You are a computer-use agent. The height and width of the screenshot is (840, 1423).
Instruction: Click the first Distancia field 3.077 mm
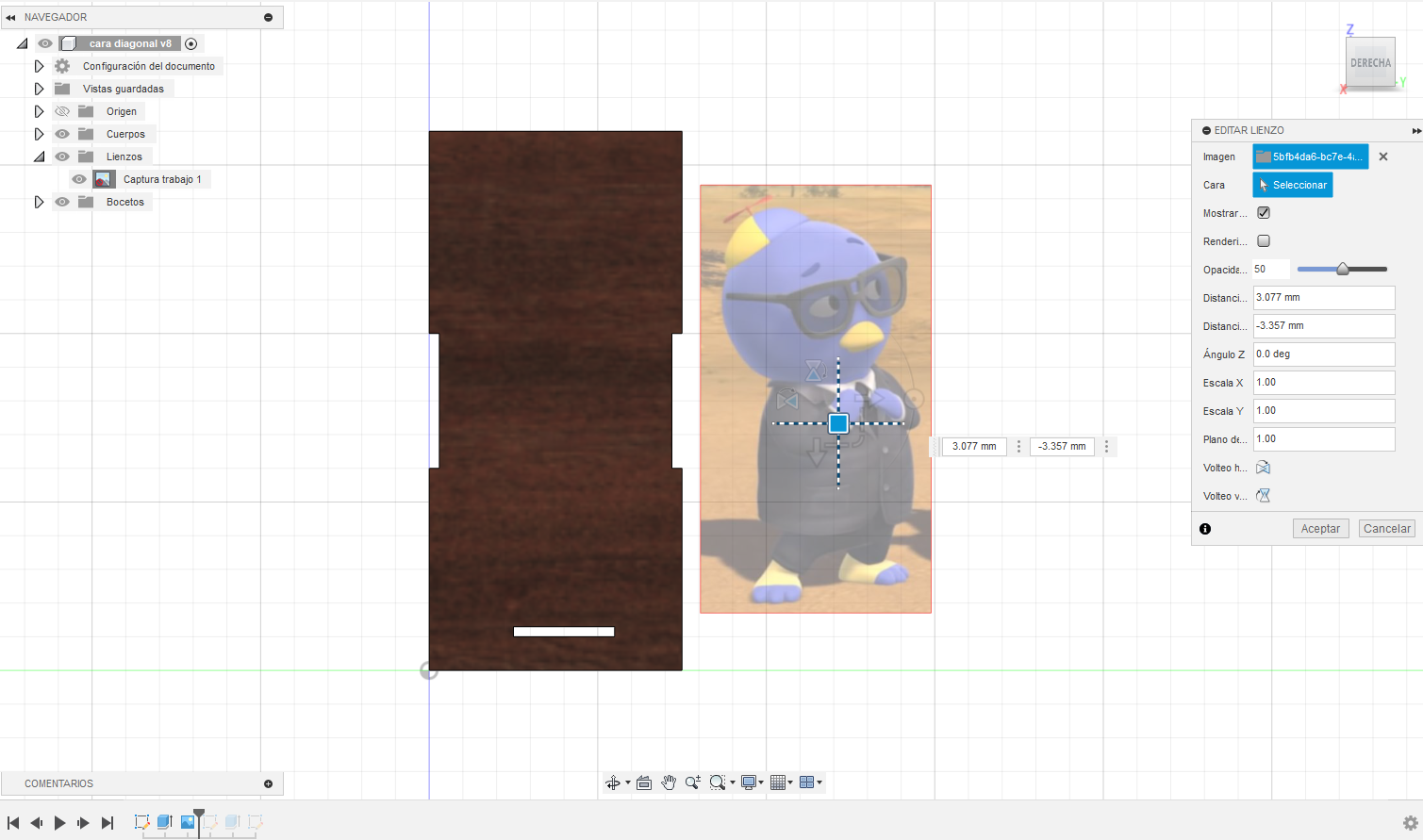point(1324,298)
